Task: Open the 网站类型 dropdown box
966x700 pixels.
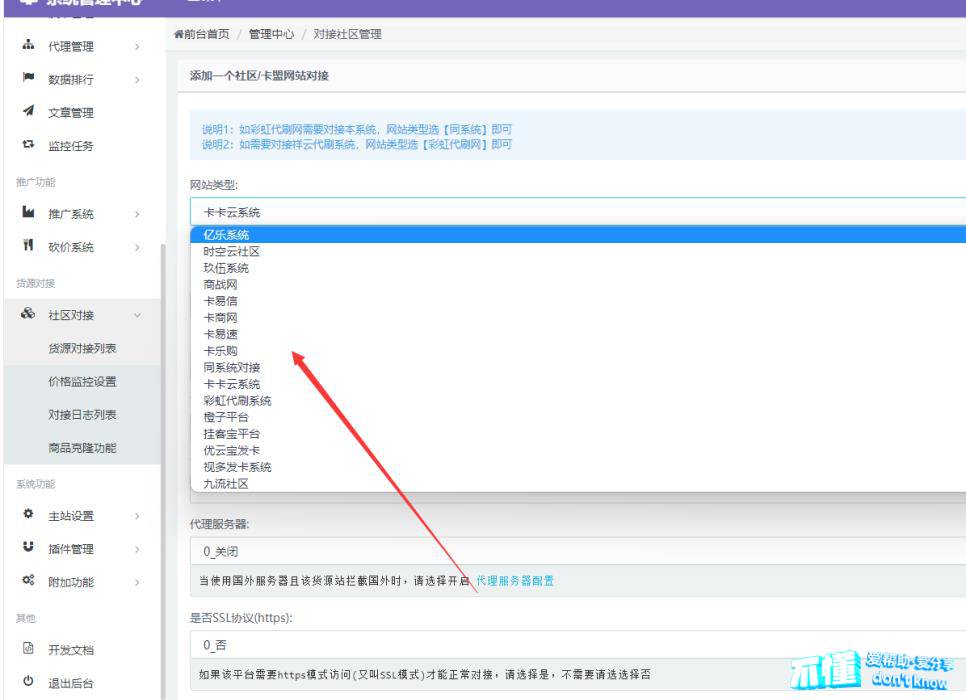Action: pos(578,212)
